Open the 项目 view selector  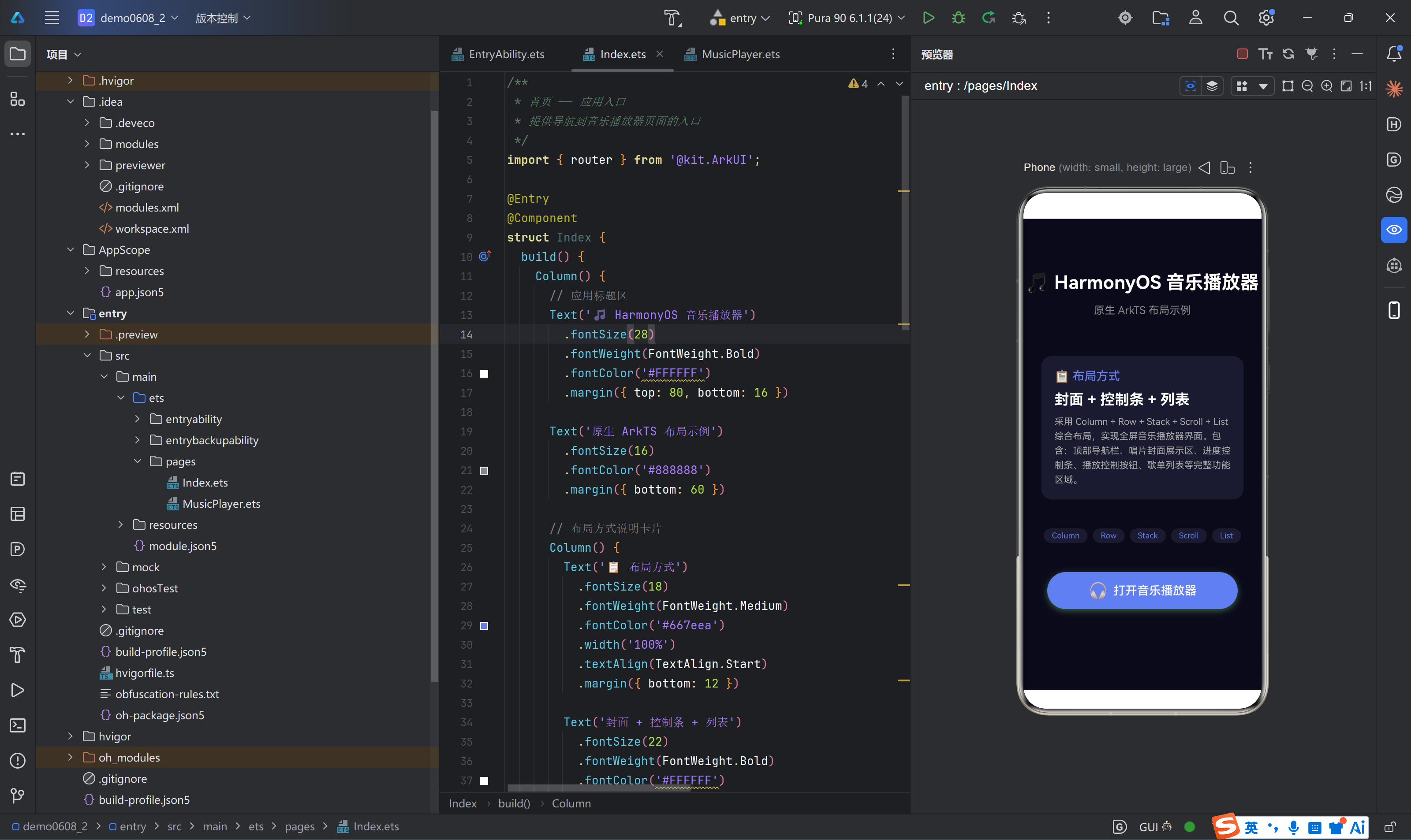coord(64,54)
